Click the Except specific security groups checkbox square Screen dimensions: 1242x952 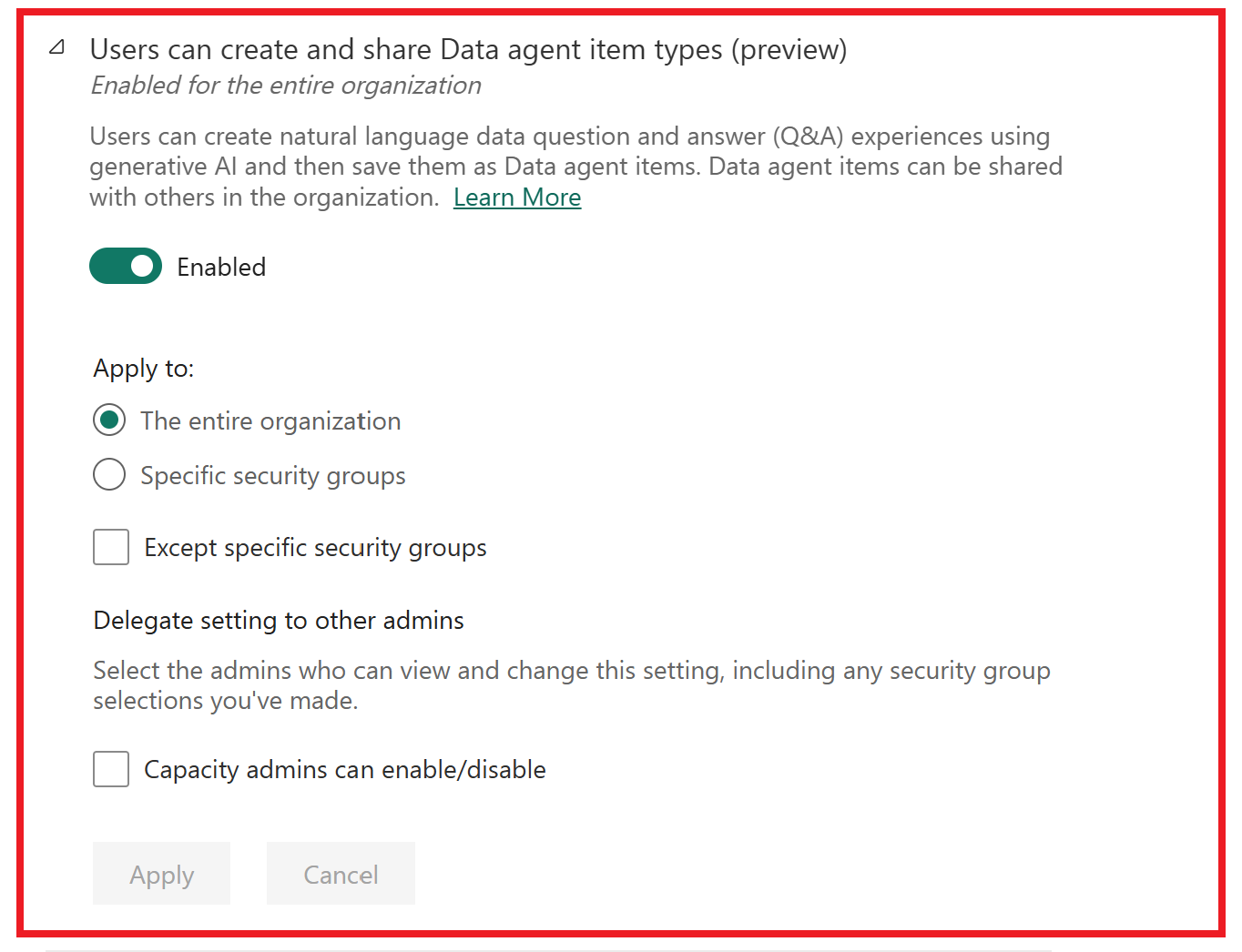[110, 547]
